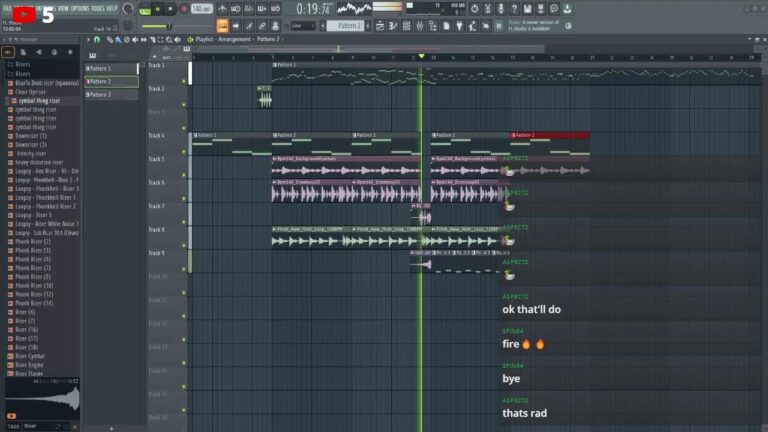
Task: Toggle Pattern/Song mode switch
Action: [145, 9]
